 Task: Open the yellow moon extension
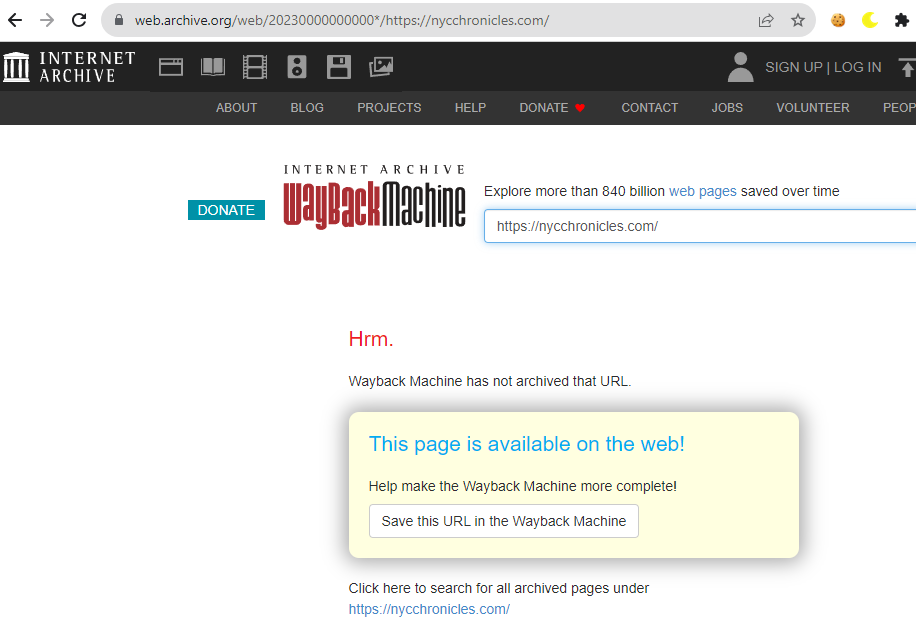pos(870,20)
